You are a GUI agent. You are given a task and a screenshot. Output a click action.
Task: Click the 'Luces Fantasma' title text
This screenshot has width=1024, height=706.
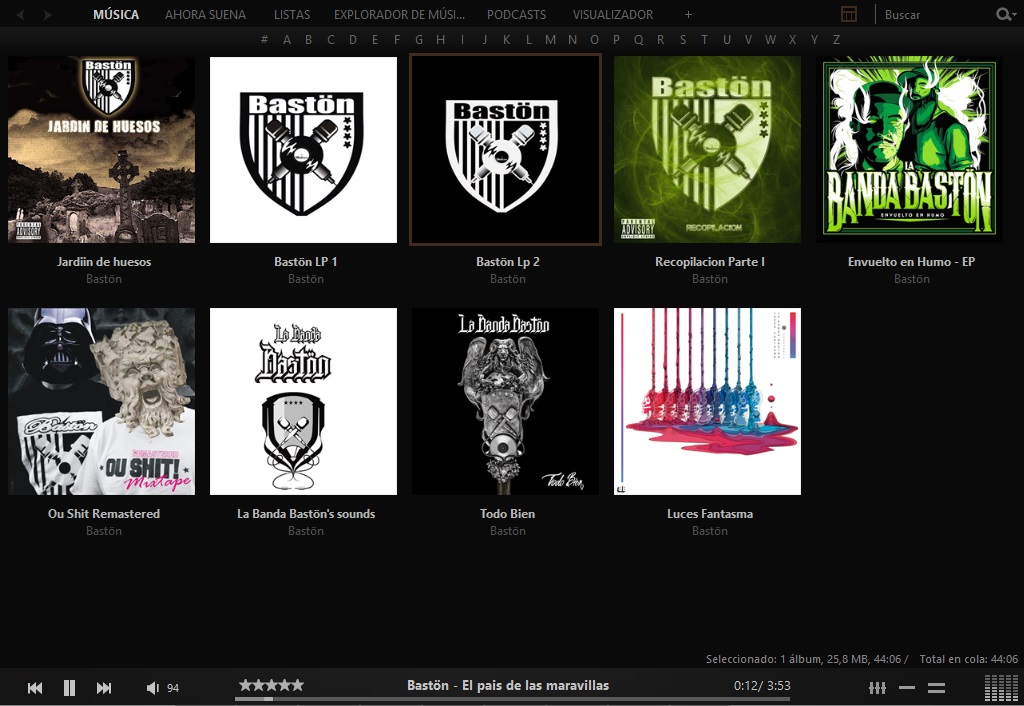click(x=710, y=514)
